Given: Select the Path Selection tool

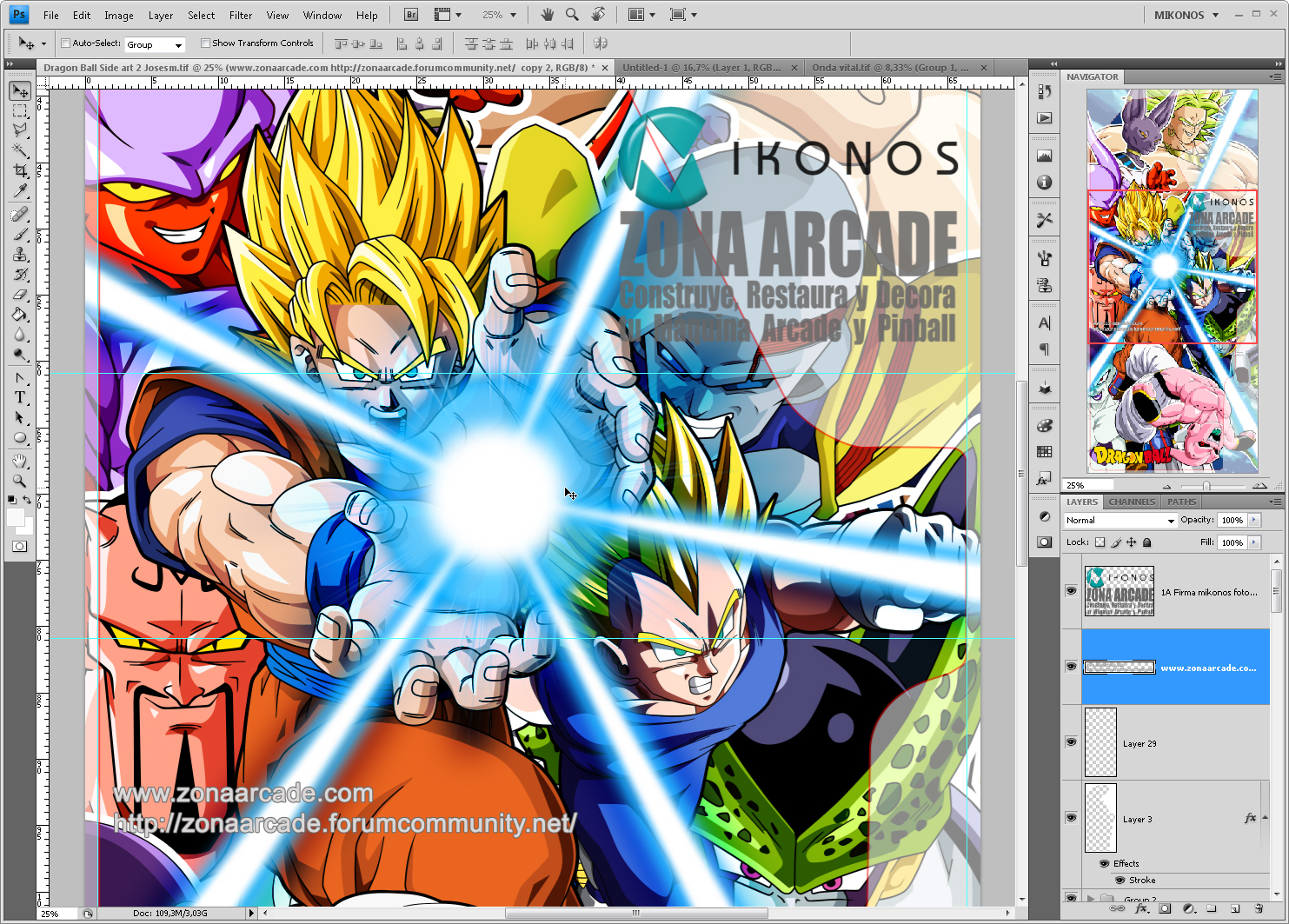Looking at the screenshot, I should (x=20, y=418).
